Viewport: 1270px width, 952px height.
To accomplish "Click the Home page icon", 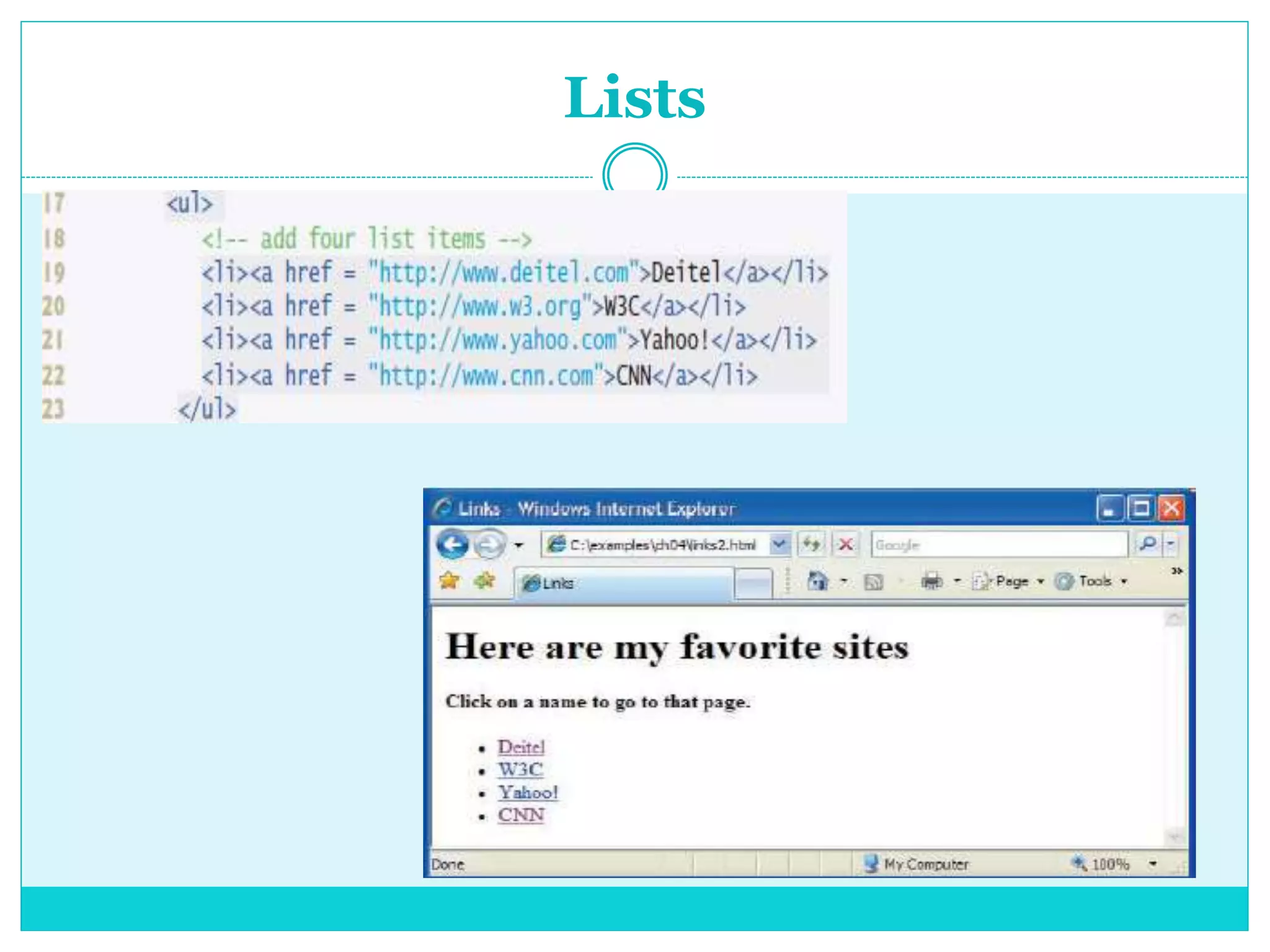I will 817,581.
